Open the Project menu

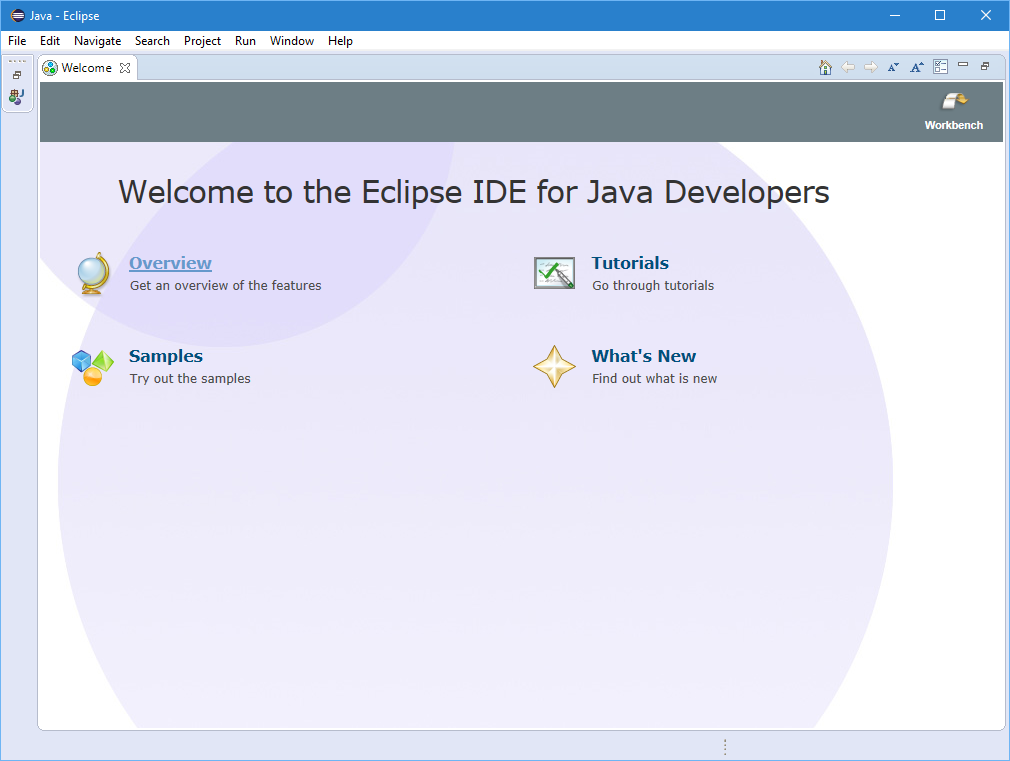[x=202, y=41]
